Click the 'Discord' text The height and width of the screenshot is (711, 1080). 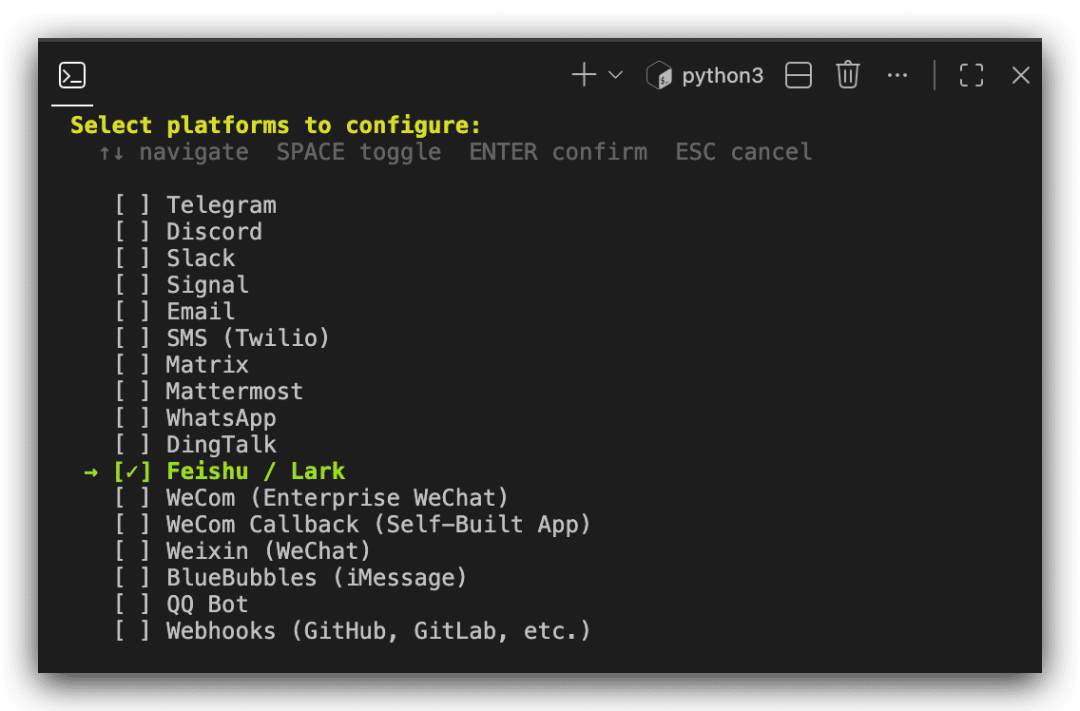(x=214, y=231)
